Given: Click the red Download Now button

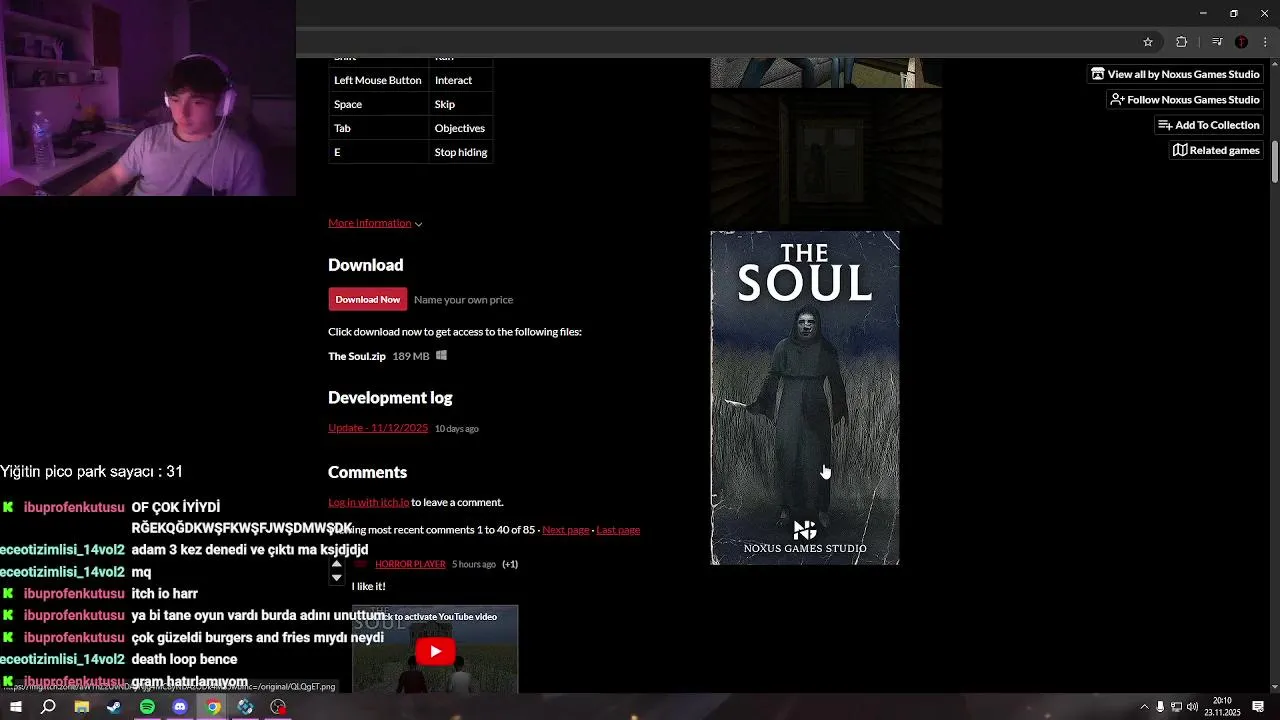Looking at the screenshot, I should pos(368,299).
